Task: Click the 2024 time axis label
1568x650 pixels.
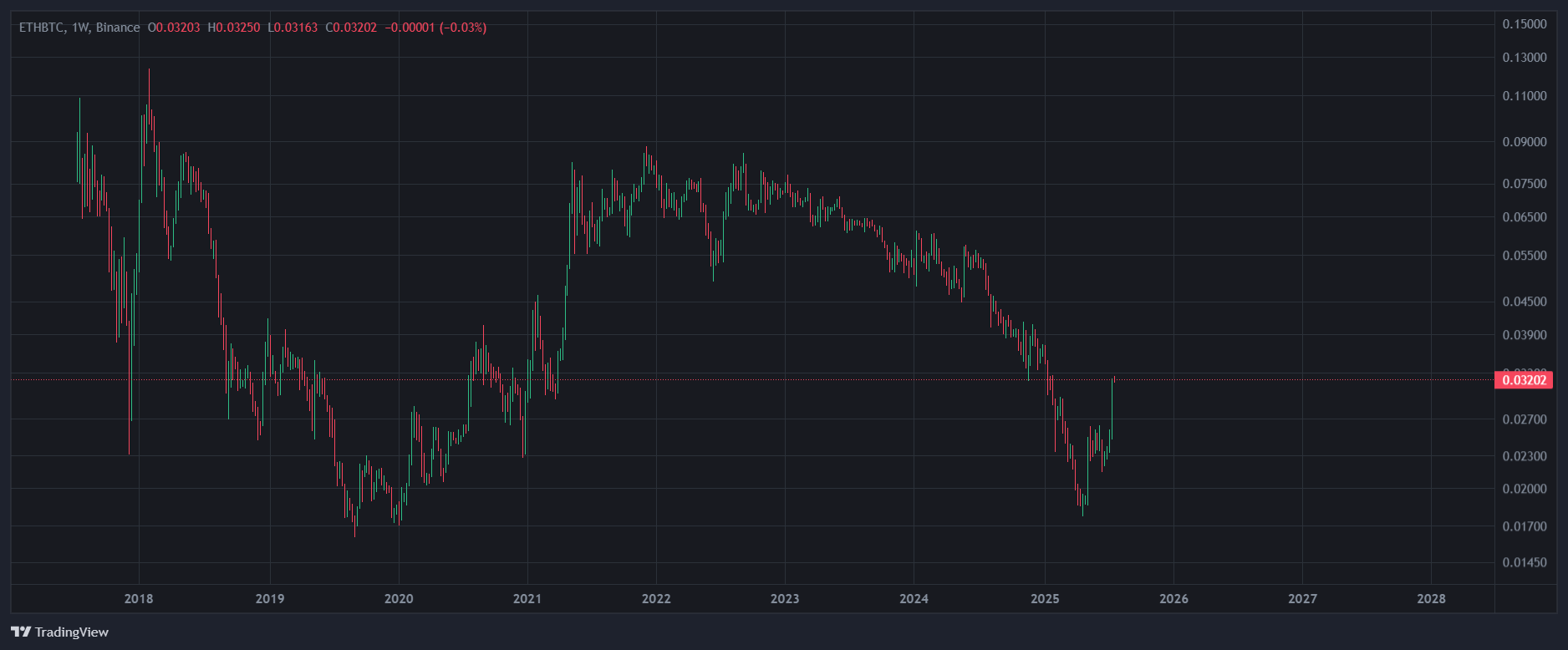Action: tap(914, 598)
